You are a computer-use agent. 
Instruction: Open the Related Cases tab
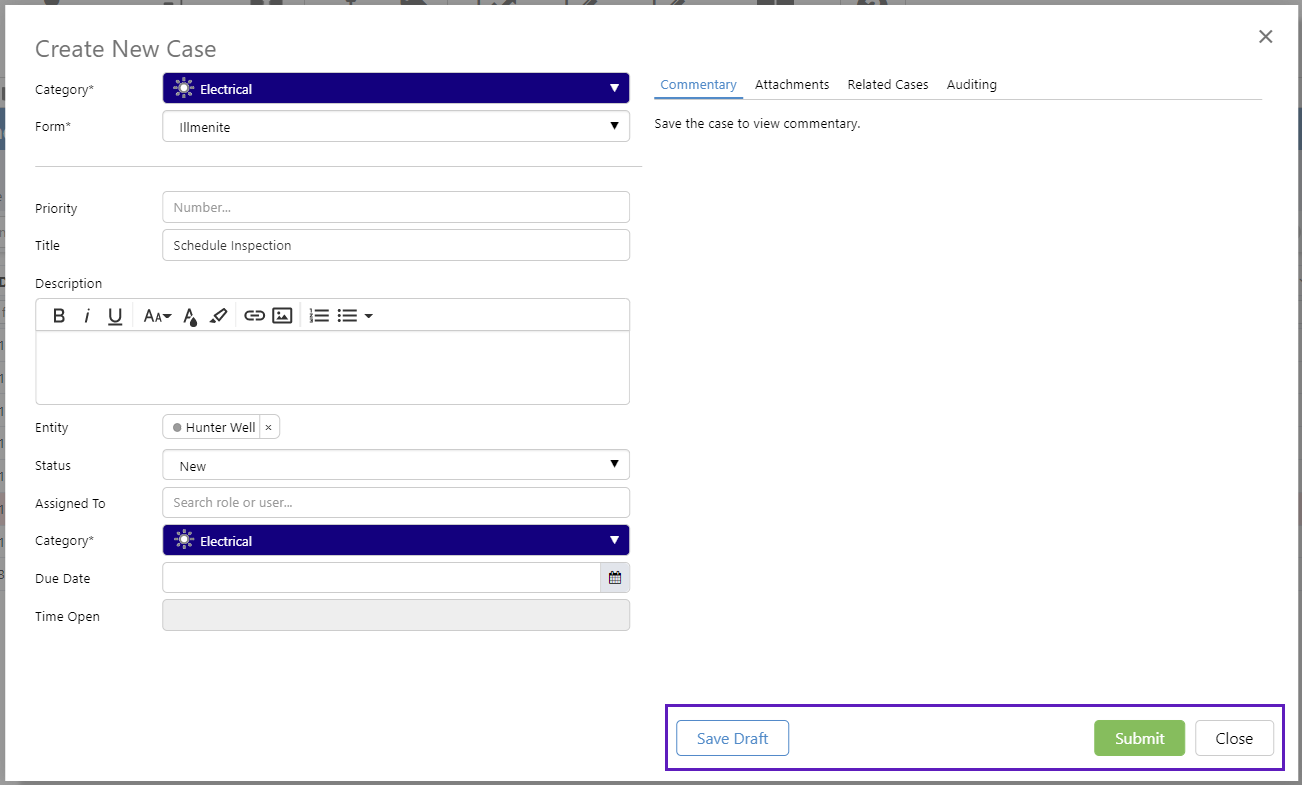[888, 85]
